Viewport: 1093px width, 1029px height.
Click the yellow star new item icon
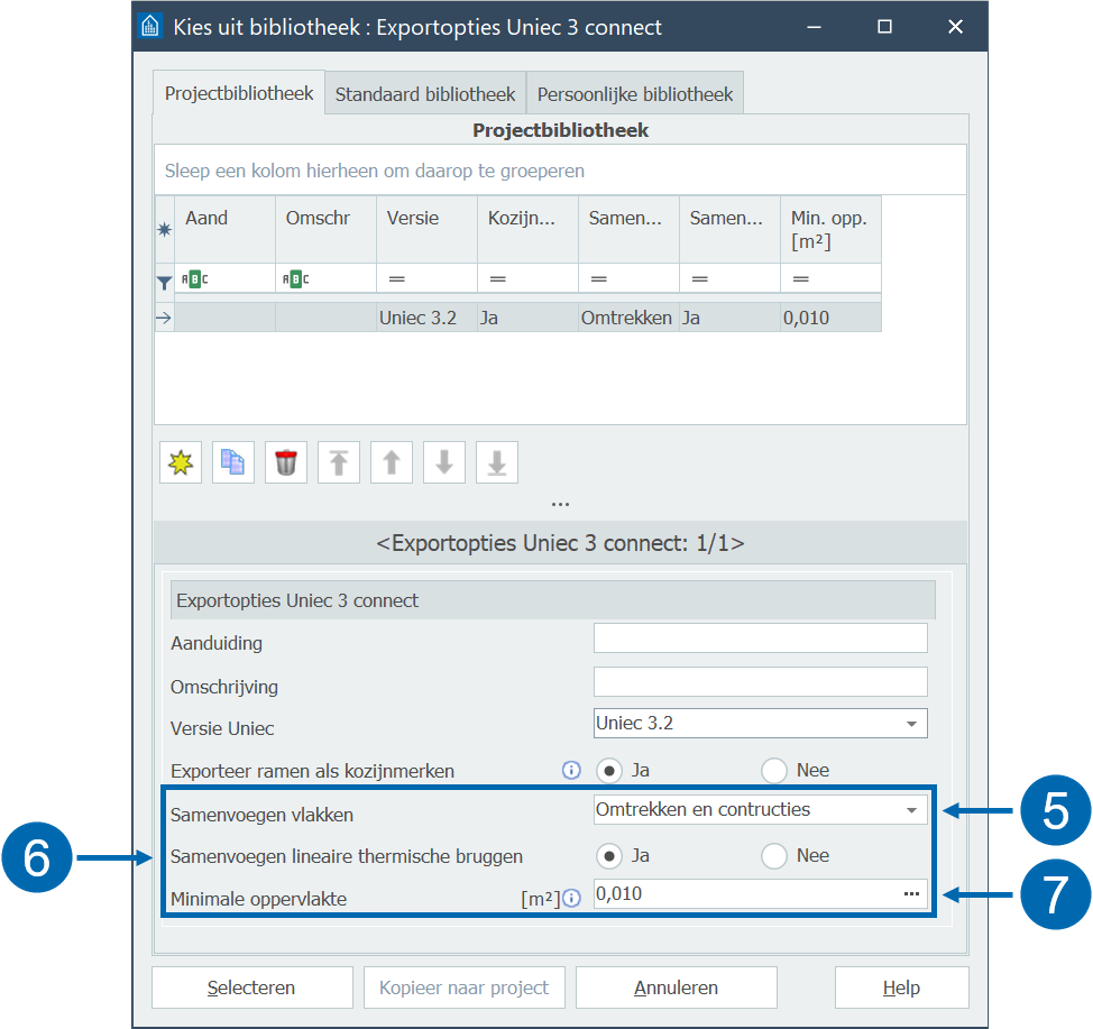tap(181, 463)
